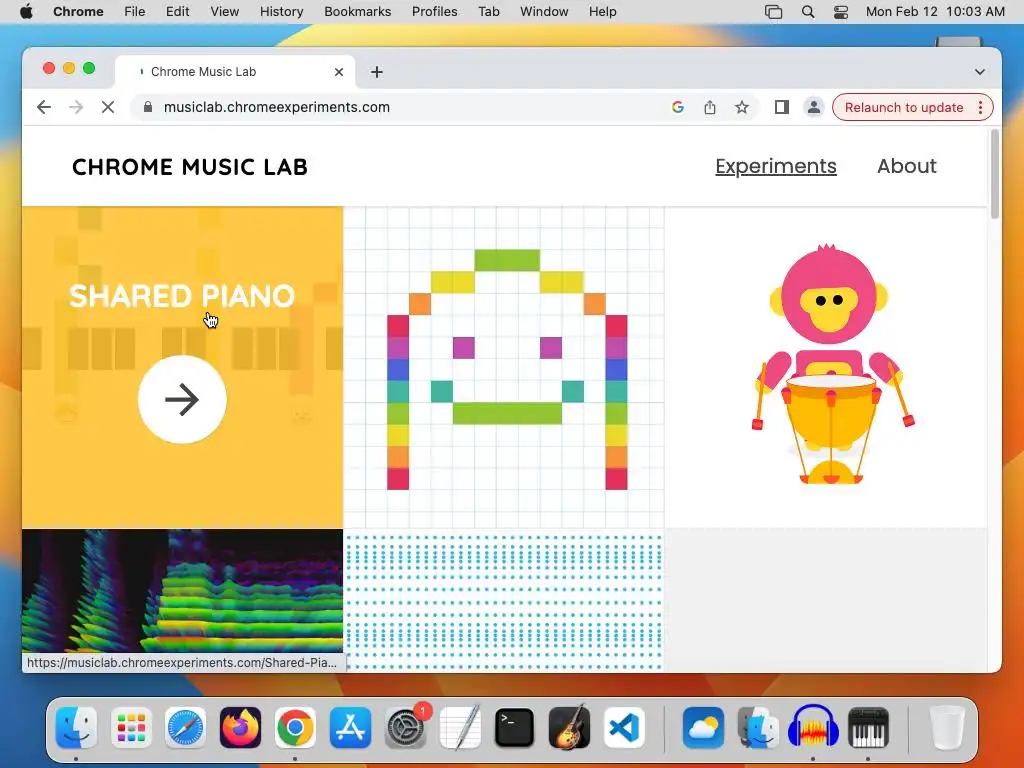Click the Chrome icon in the Dock
The width and height of the screenshot is (1024, 768).
295,728
